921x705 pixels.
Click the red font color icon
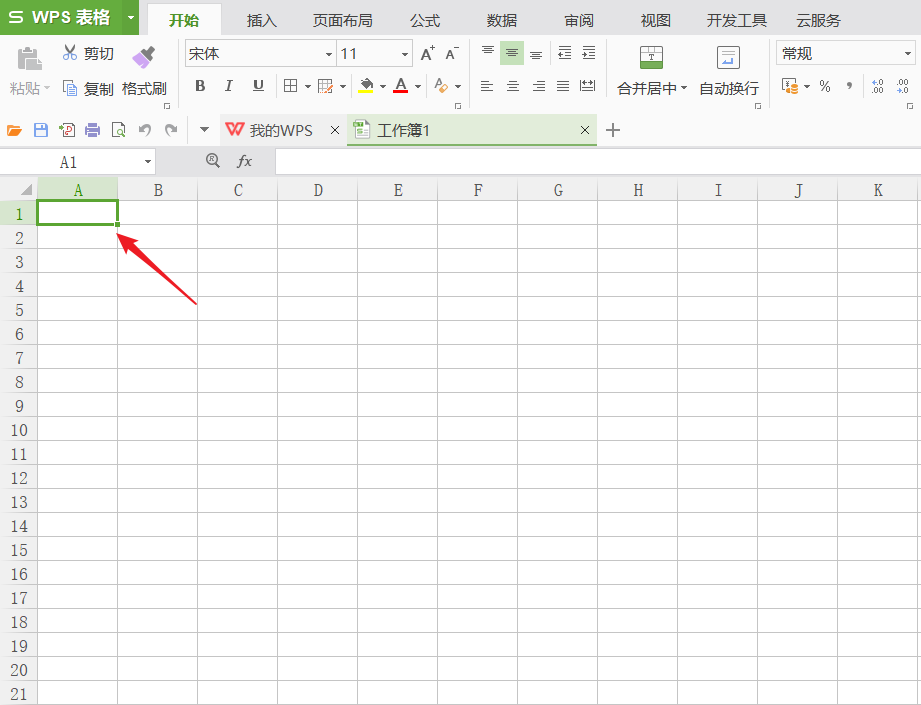[x=401, y=86]
